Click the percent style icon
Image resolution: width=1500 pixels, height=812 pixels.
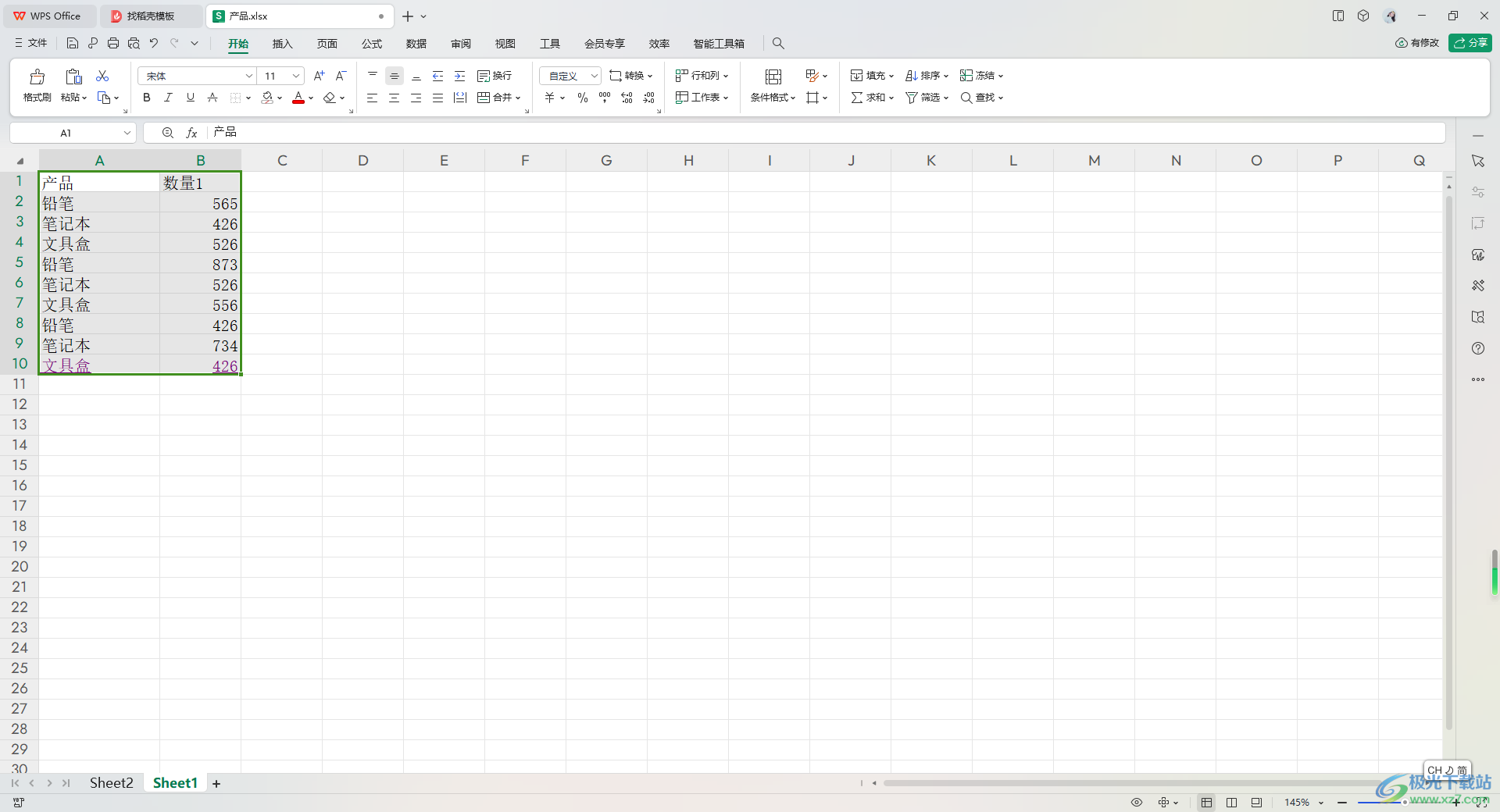tap(583, 98)
